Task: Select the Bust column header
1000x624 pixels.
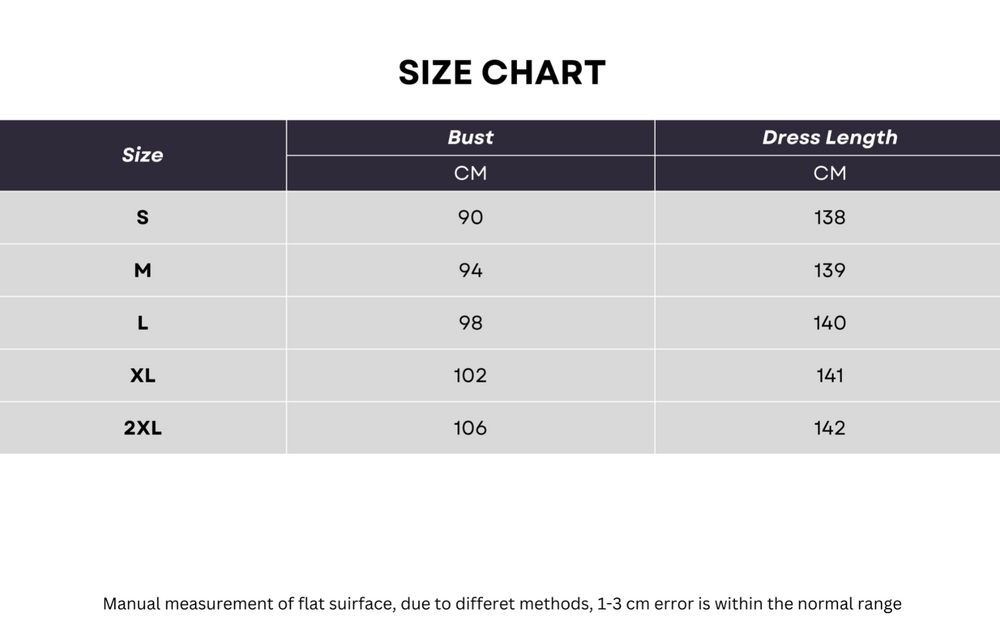Action: [471, 137]
